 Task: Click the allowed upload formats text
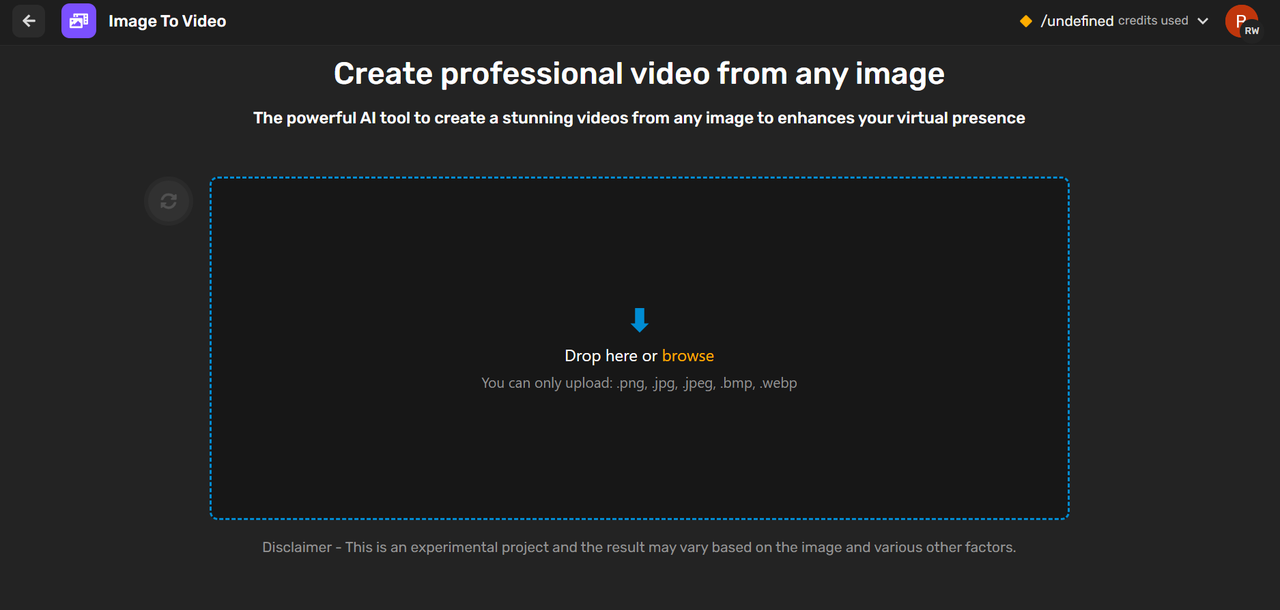(x=639, y=383)
